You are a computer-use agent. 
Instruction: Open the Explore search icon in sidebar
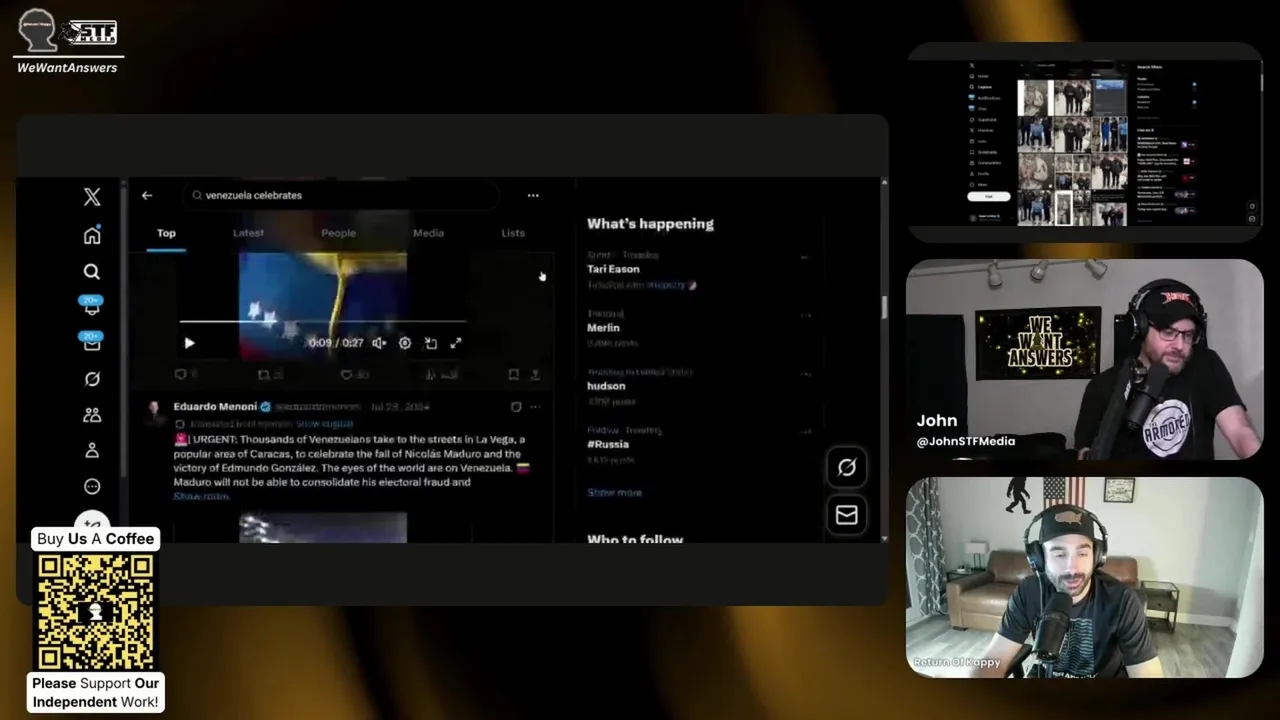tap(92, 271)
